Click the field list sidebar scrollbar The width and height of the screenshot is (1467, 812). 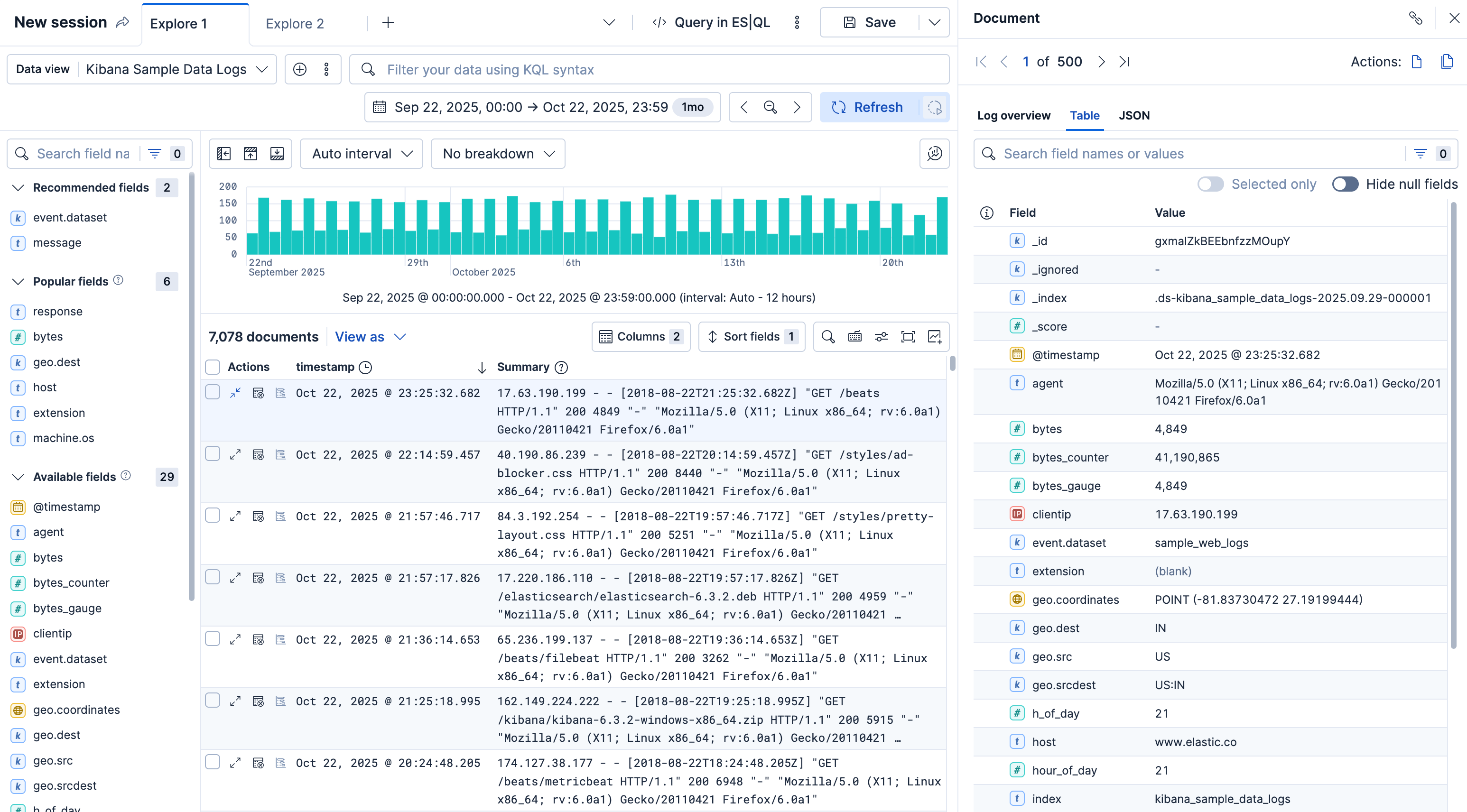coord(192,387)
